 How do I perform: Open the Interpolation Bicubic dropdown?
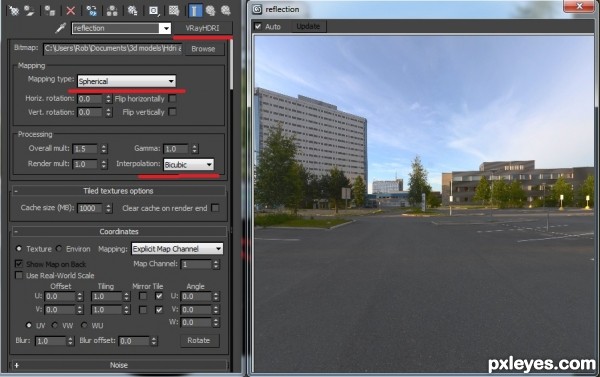(188, 165)
